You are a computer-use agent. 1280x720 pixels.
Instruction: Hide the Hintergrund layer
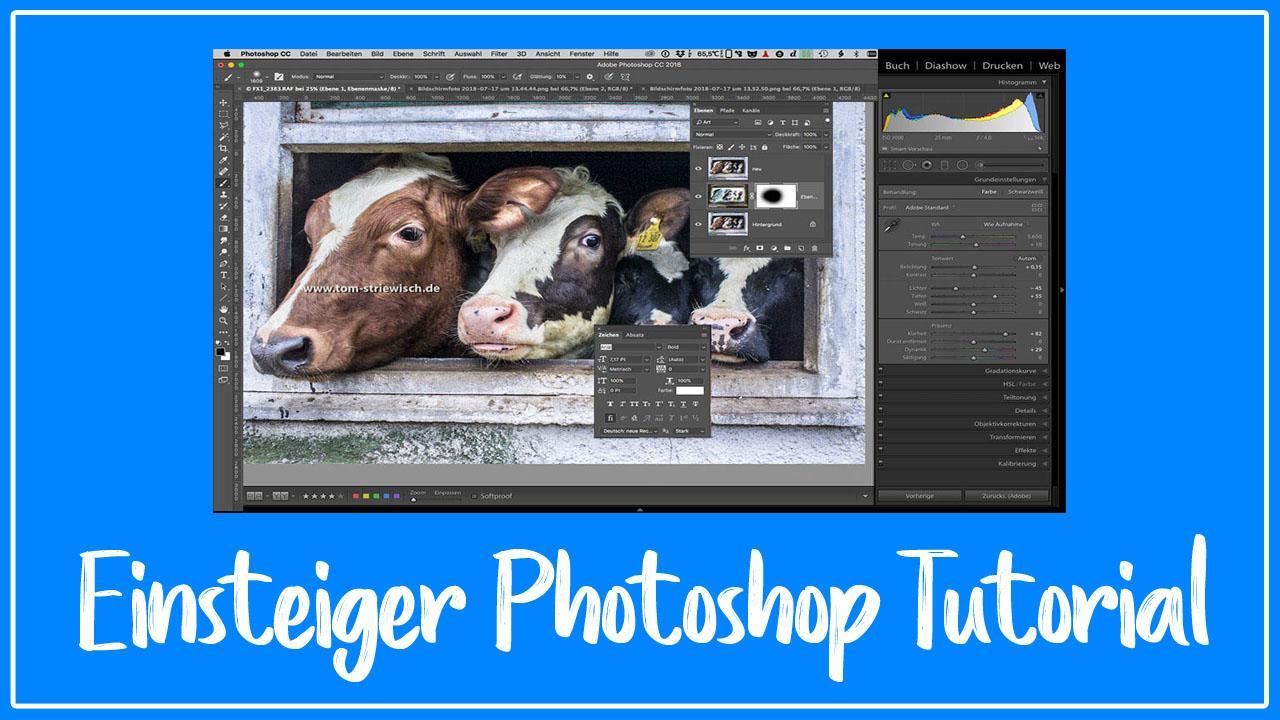pyautogui.click(x=698, y=224)
